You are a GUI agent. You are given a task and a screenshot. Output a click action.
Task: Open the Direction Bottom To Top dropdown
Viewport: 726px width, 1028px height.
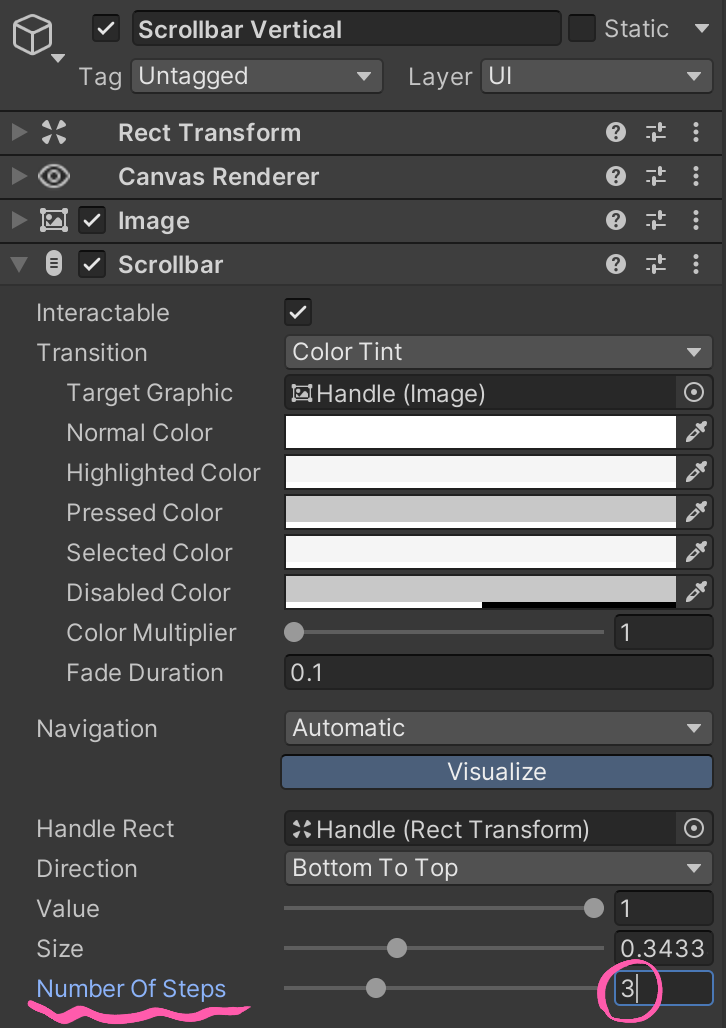[x=497, y=868]
